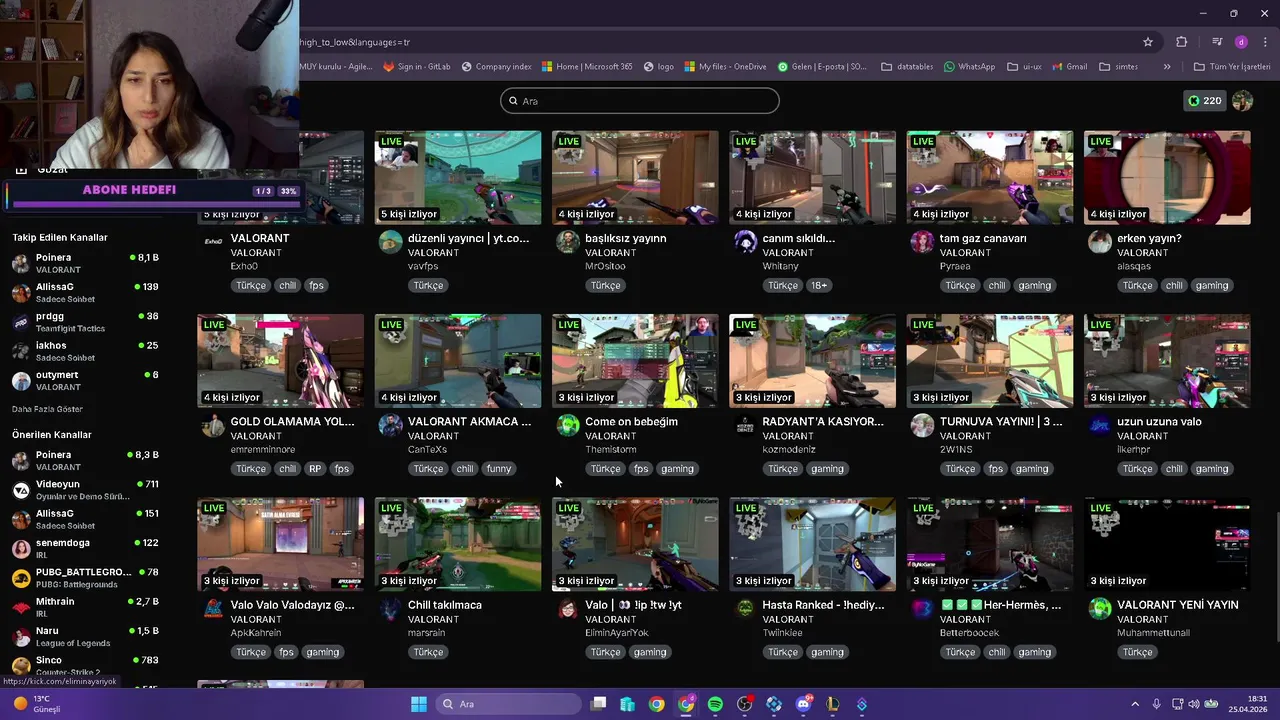This screenshot has width=1280, height=720.
Task: Open PUBG_BATTLEGRO... channel avatar
Action: (x=21, y=578)
